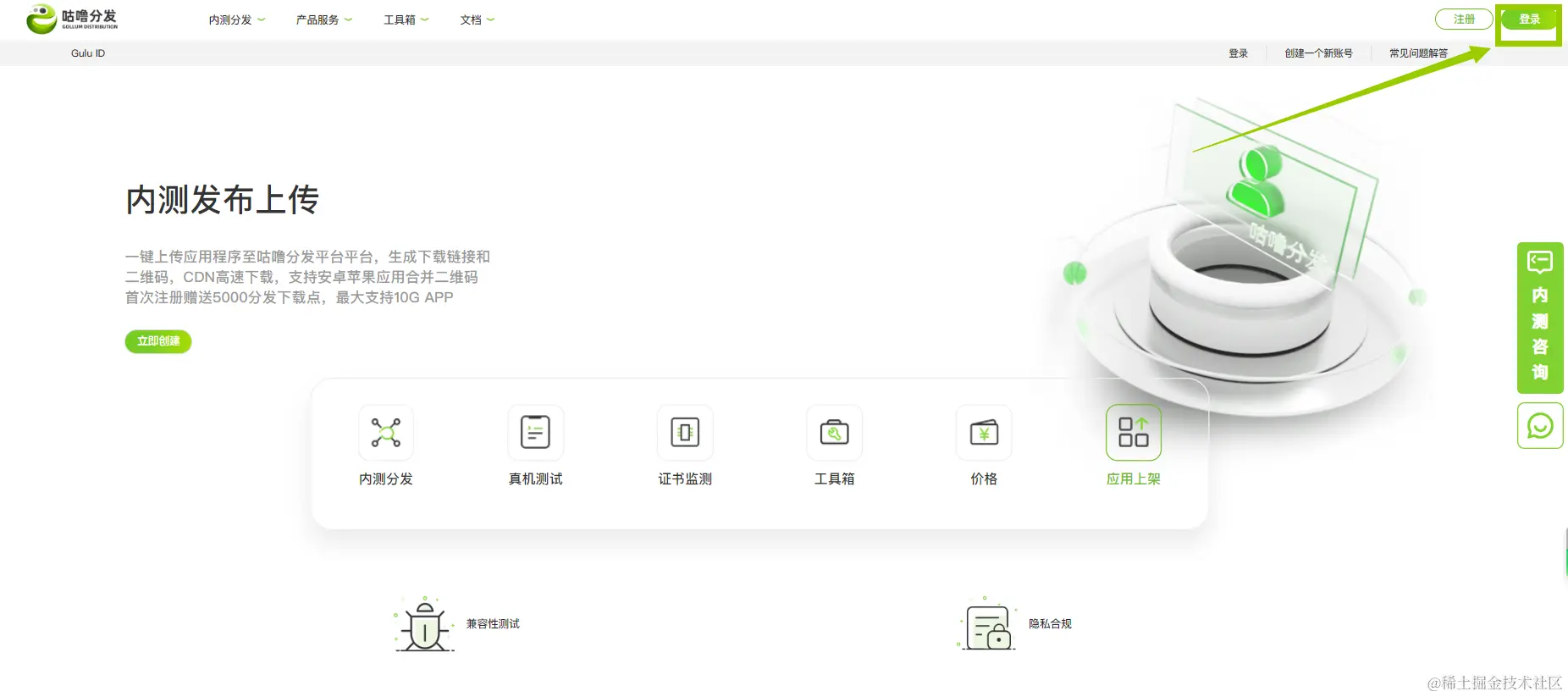Click the 兼容性测试 bug icon
1568x697 pixels.
424,625
